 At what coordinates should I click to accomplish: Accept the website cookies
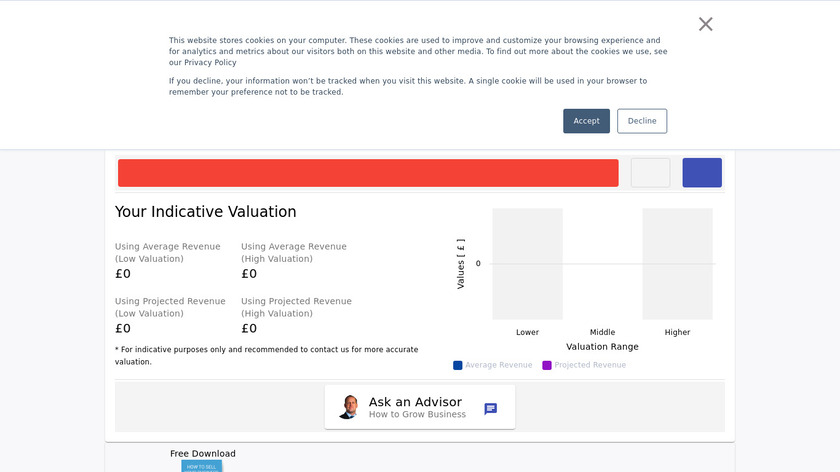coord(586,121)
